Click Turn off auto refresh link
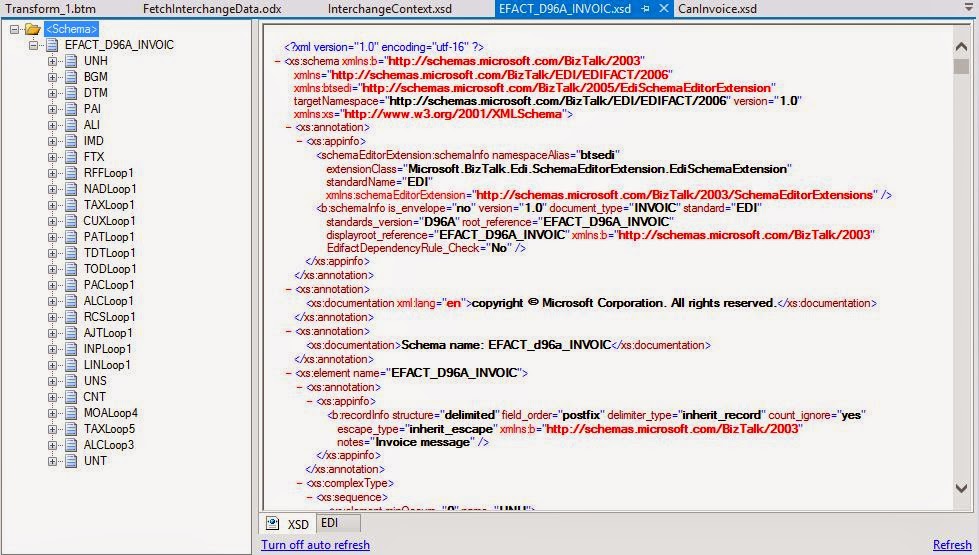Screen dimensions: 979x555 pos(315,545)
